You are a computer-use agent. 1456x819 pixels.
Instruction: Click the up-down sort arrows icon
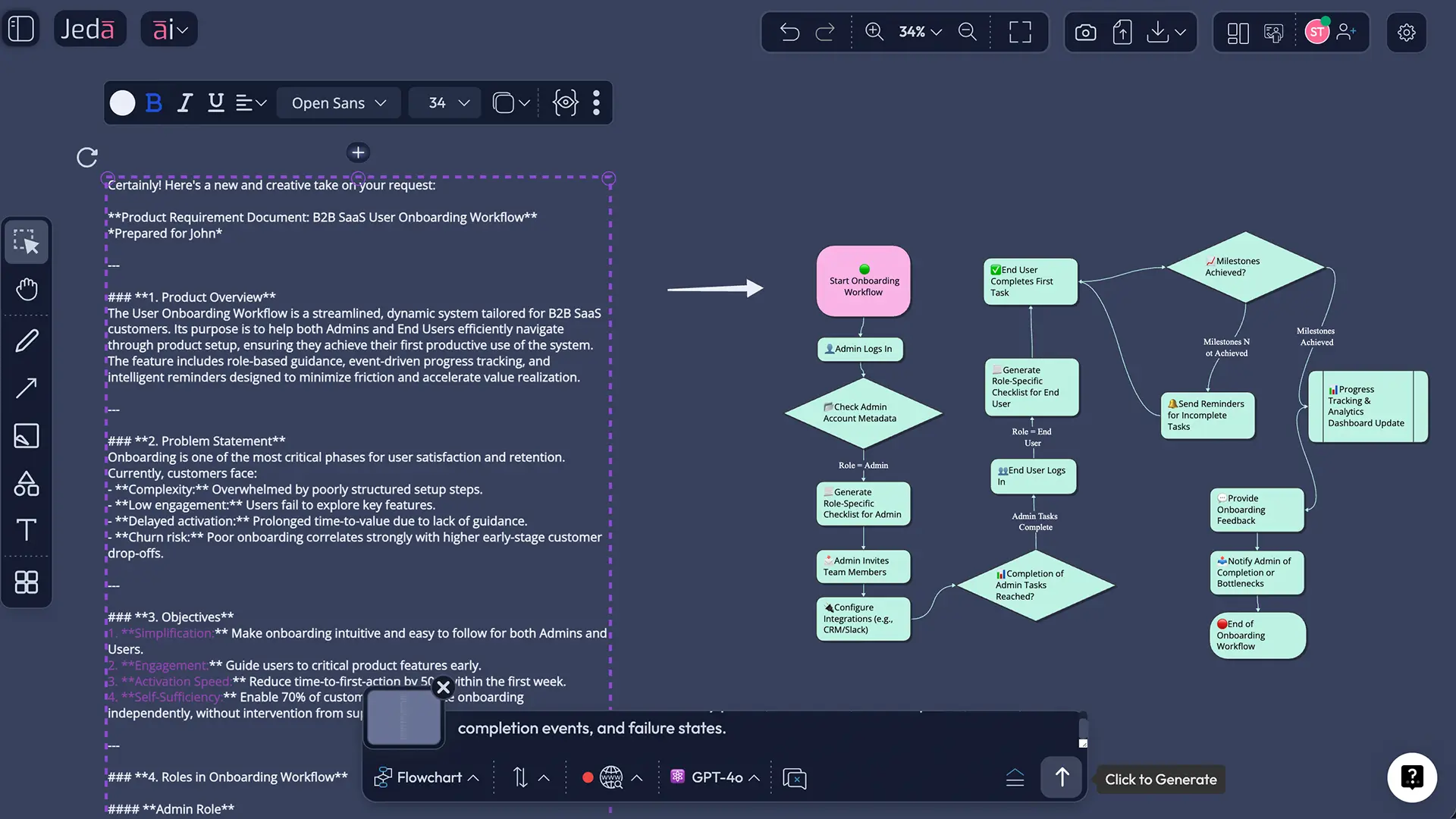520,777
